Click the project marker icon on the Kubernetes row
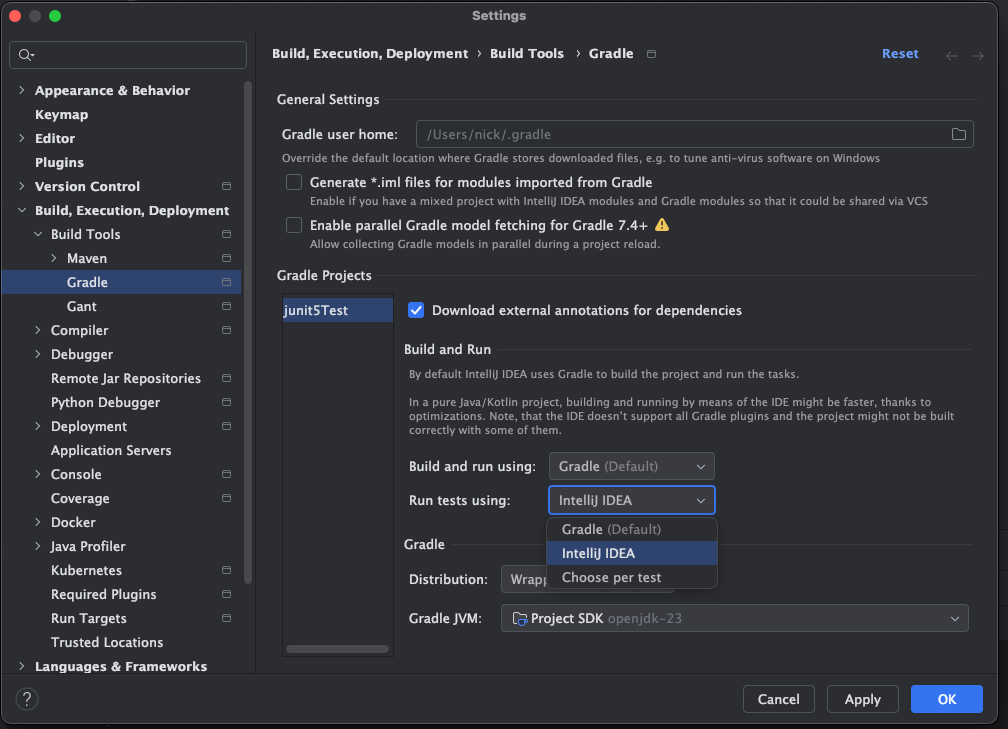The height and width of the screenshot is (729, 1008). [x=226, y=570]
